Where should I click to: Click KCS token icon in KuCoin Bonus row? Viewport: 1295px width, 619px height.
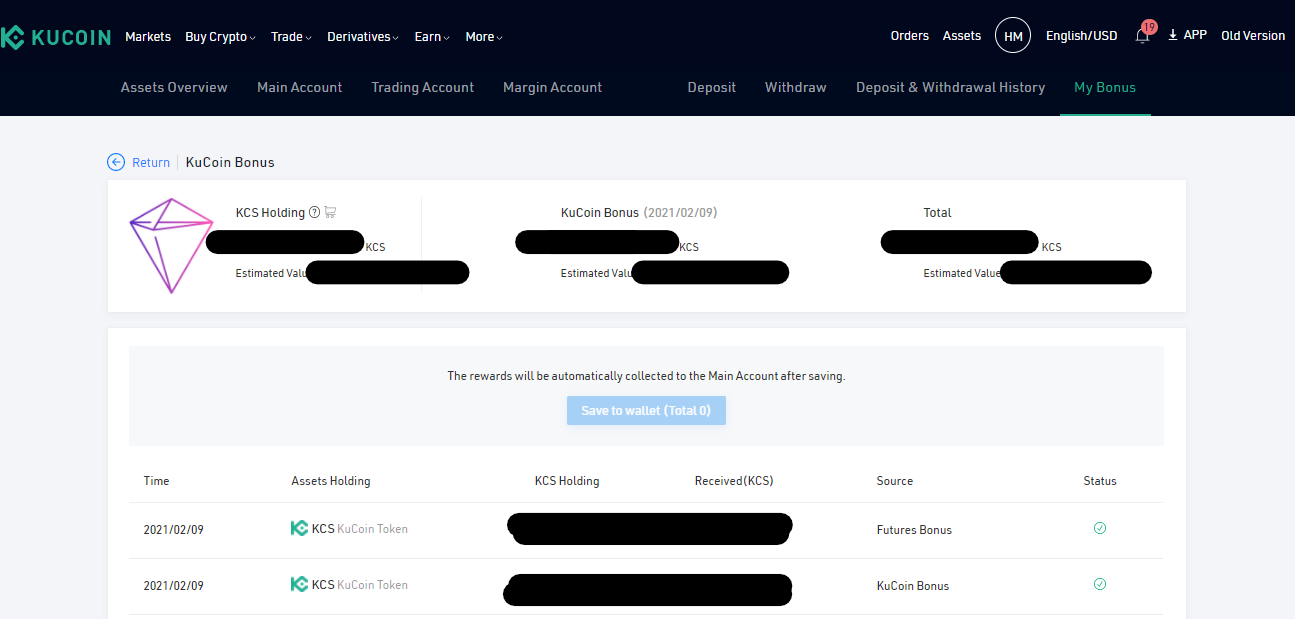[299, 585]
